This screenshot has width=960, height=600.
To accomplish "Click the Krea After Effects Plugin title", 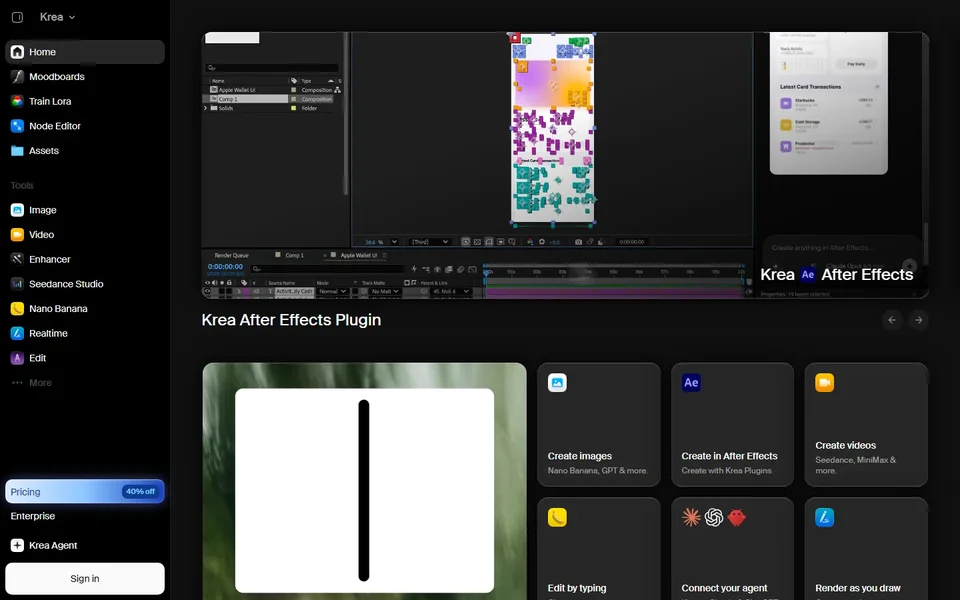I will [x=291, y=320].
